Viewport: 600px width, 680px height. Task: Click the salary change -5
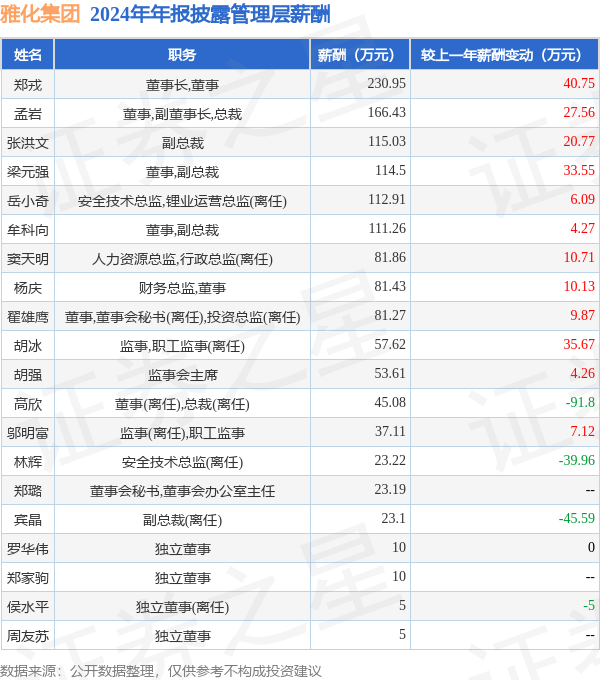point(589,605)
